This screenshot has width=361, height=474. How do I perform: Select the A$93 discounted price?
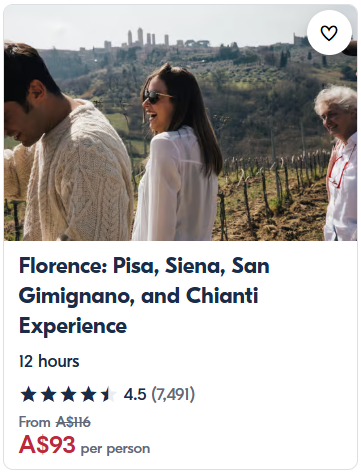47,445
